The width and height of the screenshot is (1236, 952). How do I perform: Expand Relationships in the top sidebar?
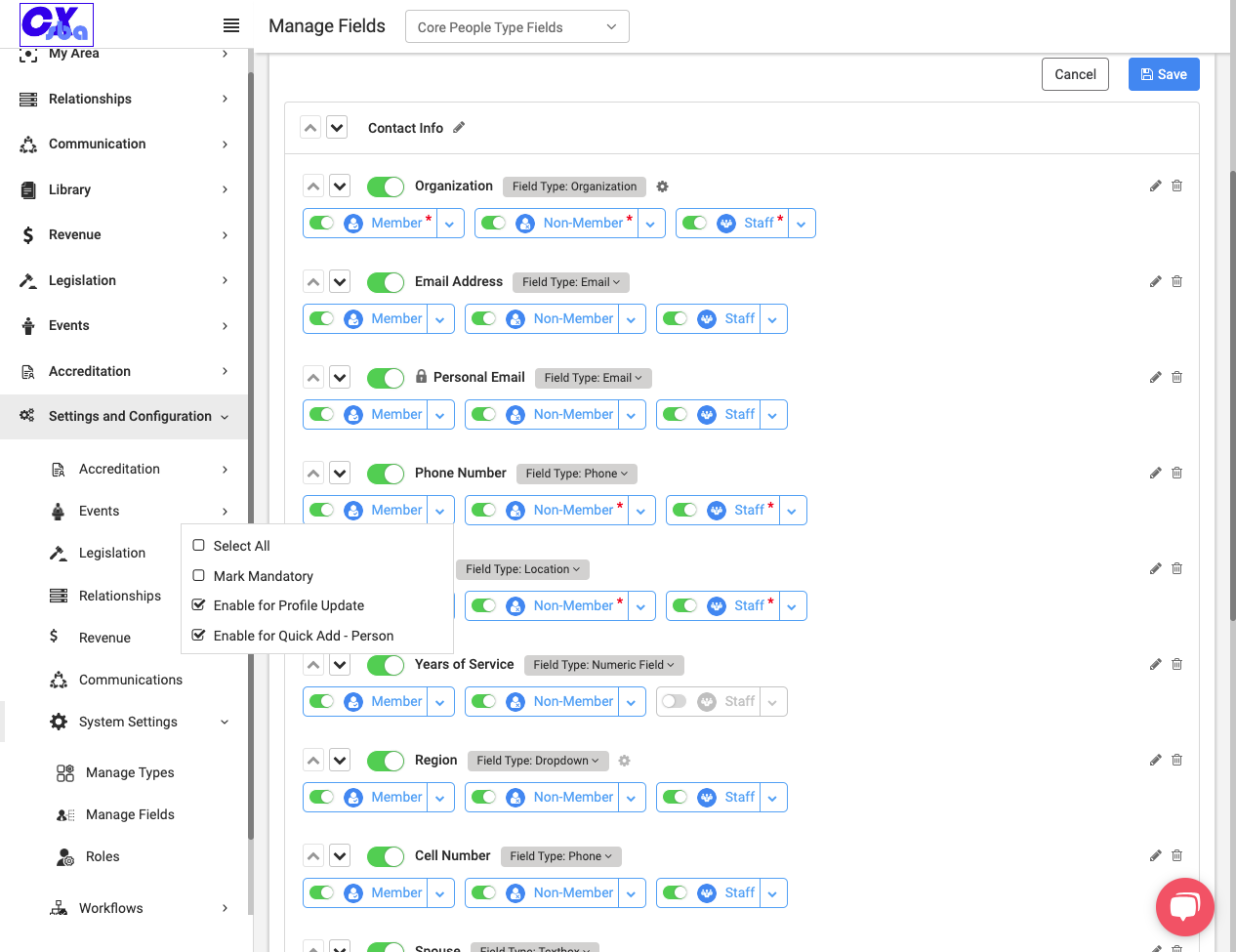coord(124,99)
